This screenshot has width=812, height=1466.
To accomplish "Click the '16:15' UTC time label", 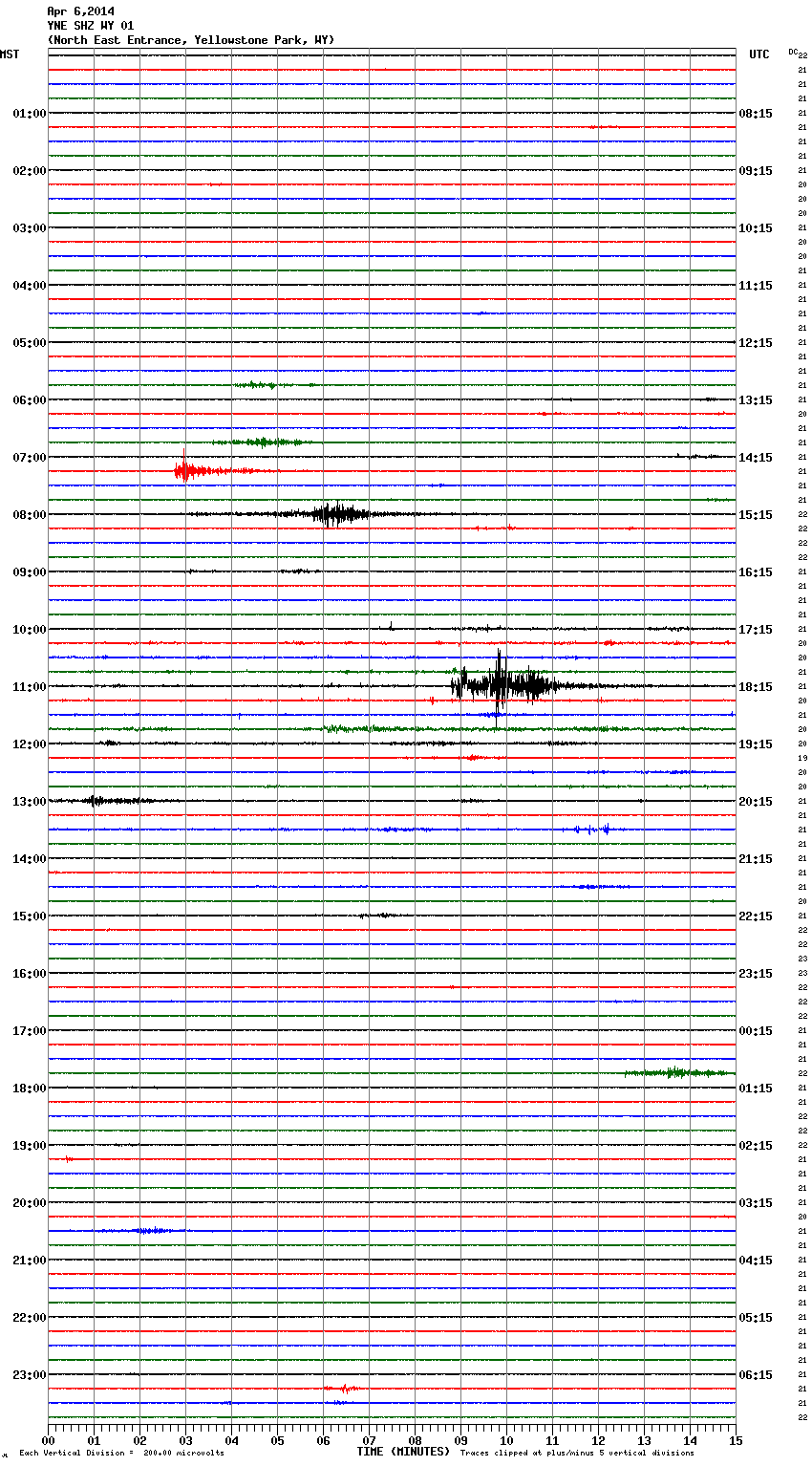I will pos(756,572).
